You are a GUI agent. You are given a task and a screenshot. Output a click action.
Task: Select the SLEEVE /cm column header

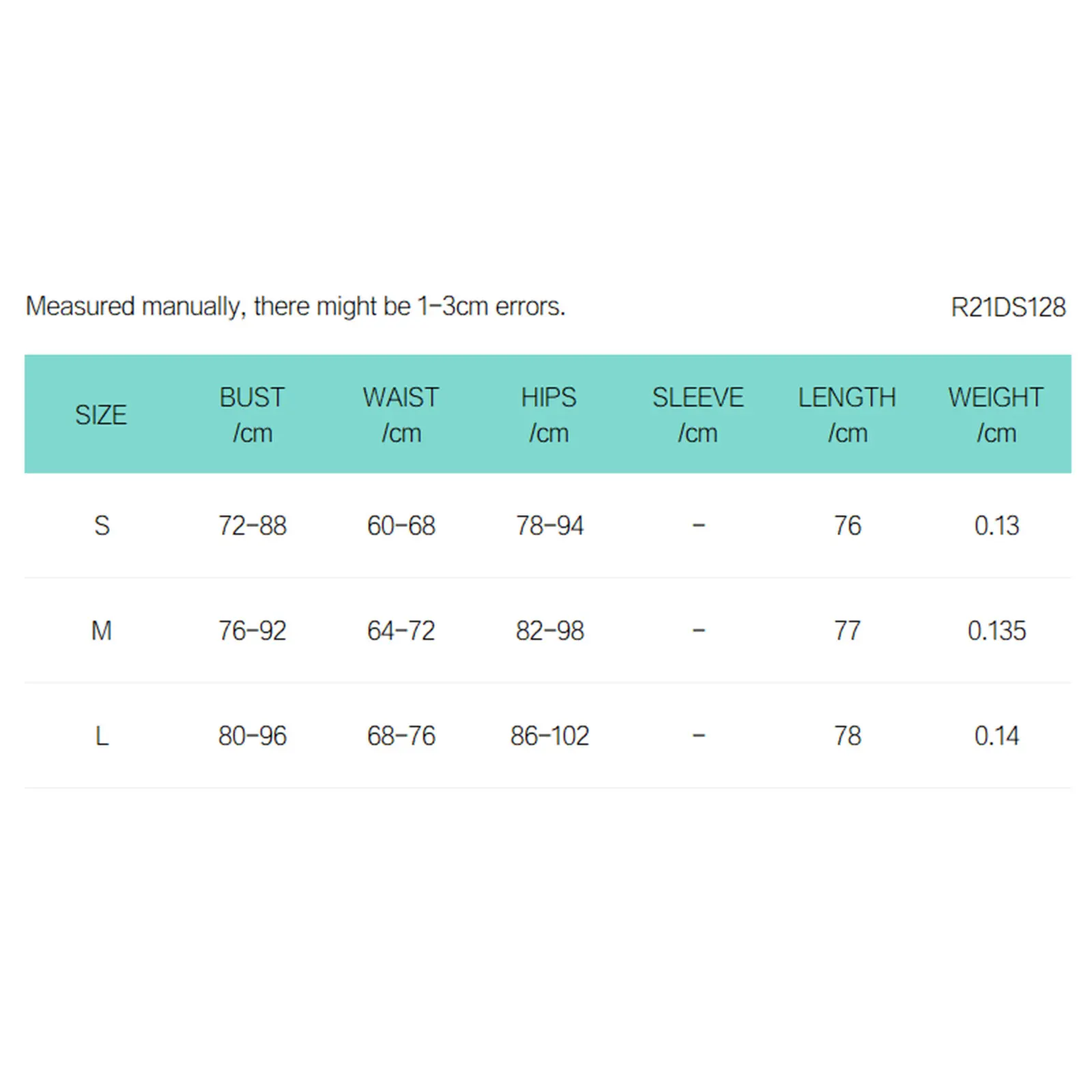tap(698, 415)
